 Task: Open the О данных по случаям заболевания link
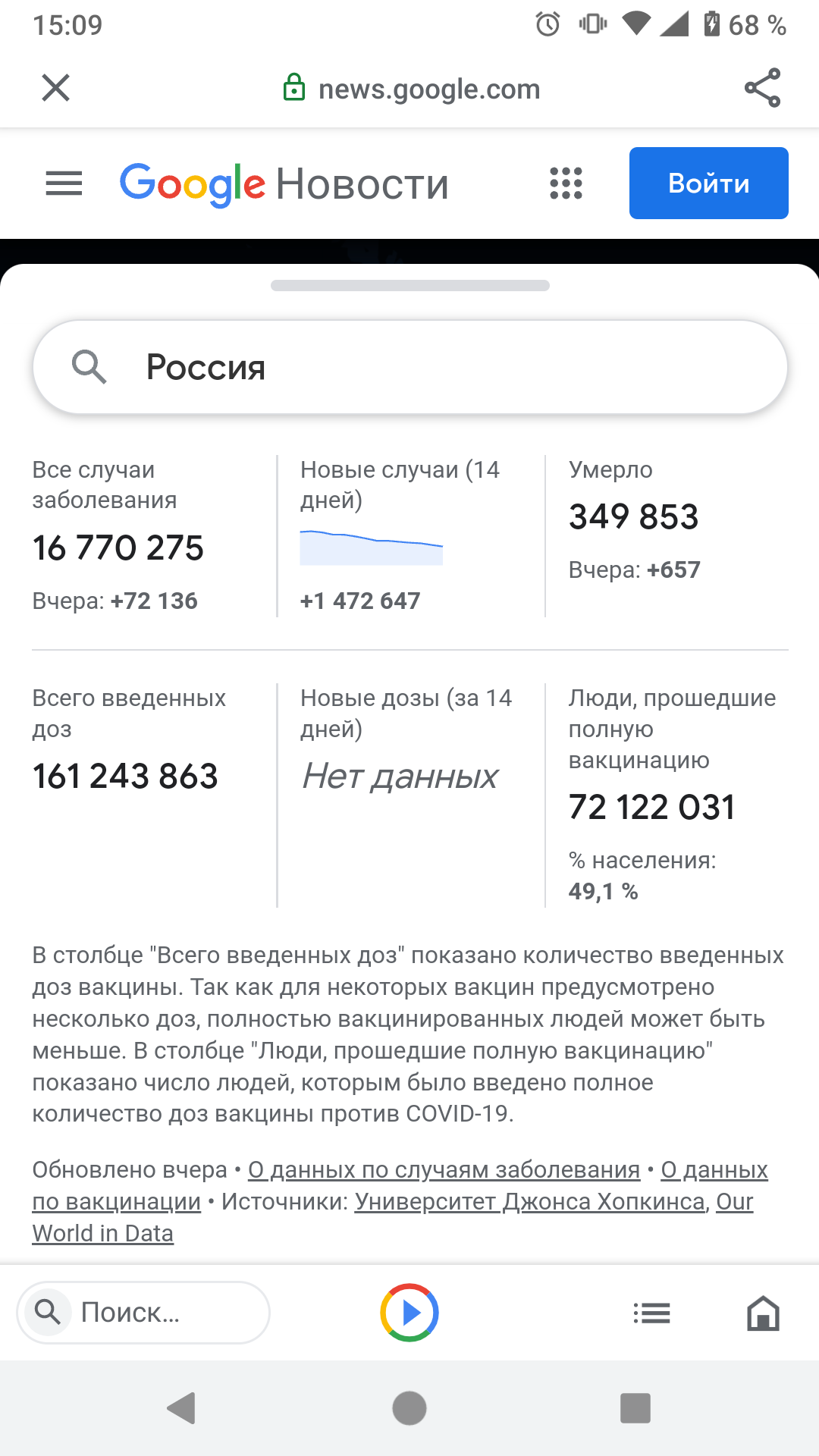(x=444, y=1170)
